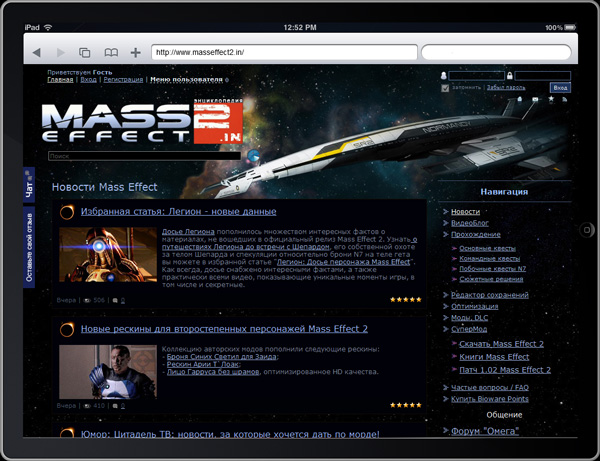Image resolution: width=600 pixels, height=461 pixels.
Task: Click the password input field
Action: click(543, 76)
